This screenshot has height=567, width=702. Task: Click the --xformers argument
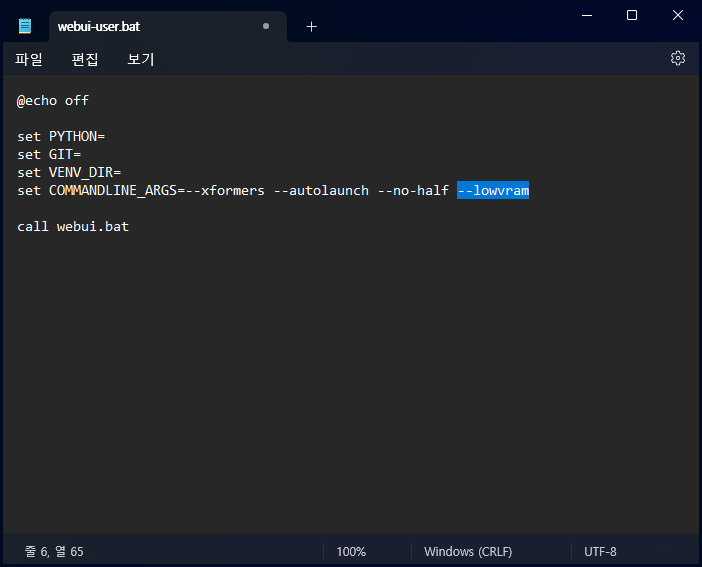(x=225, y=190)
